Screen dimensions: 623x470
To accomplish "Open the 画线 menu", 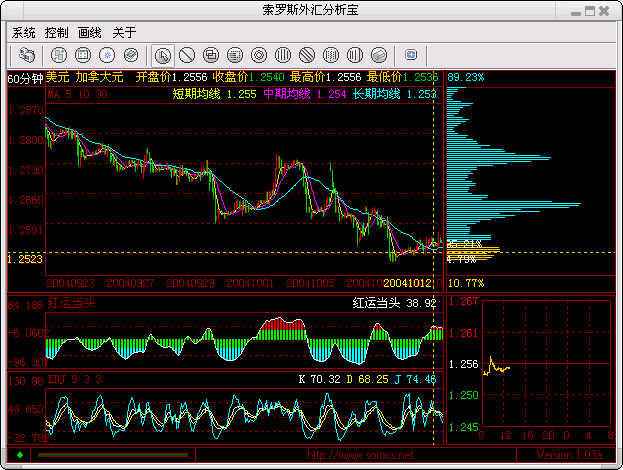I will tap(90, 32).
